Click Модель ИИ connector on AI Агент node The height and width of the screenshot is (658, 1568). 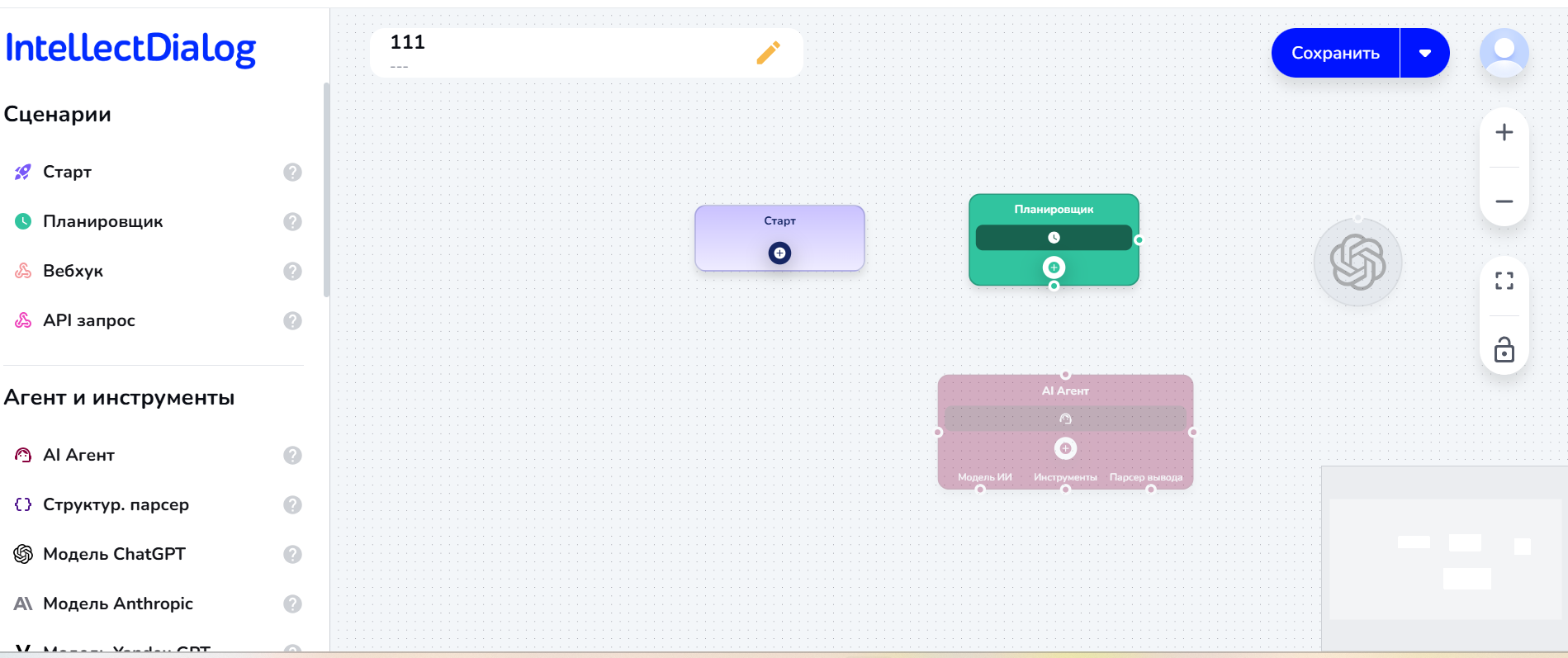[x=980, y=489]
